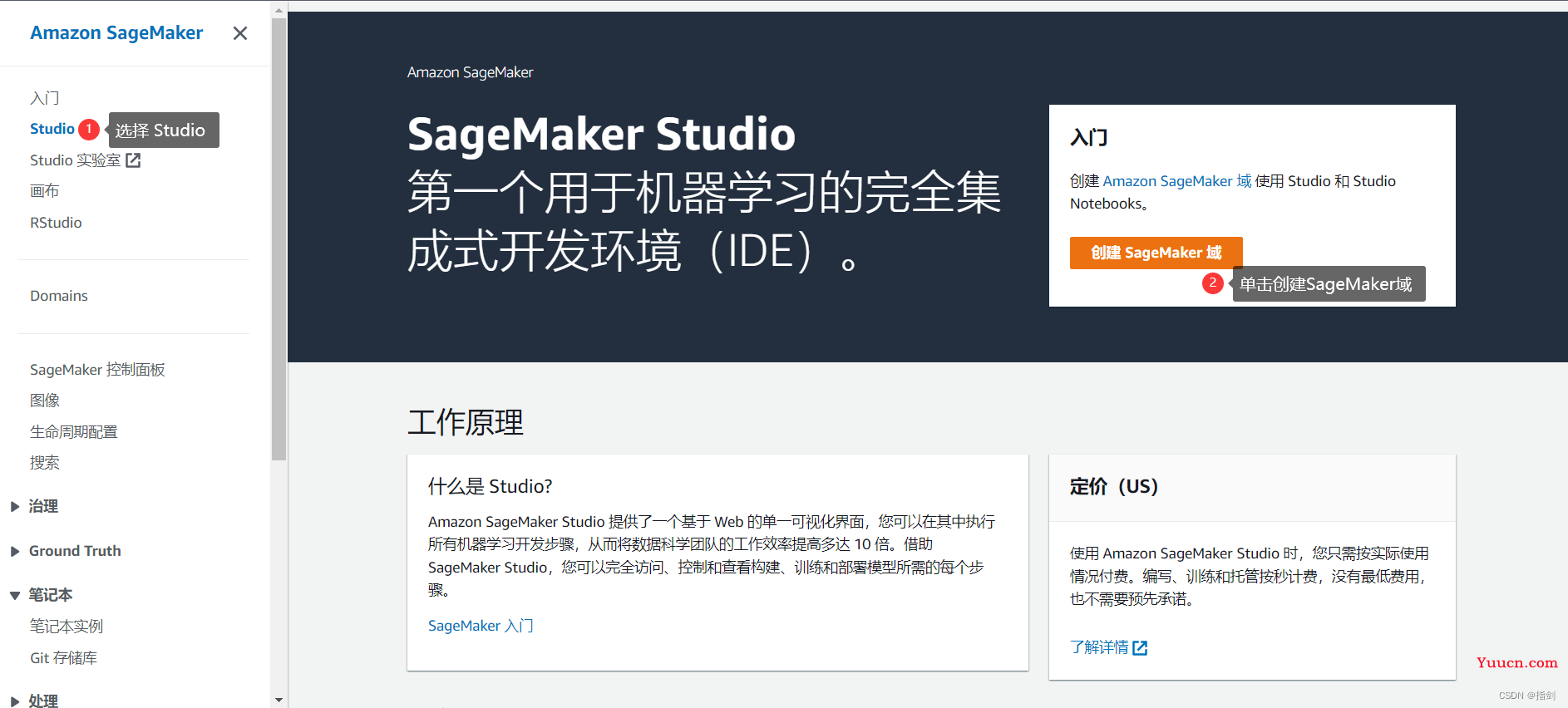Open Studio 实验室 in the sidebar
This screenshot has height=708, width=1568.
click(x=76, y=160)
